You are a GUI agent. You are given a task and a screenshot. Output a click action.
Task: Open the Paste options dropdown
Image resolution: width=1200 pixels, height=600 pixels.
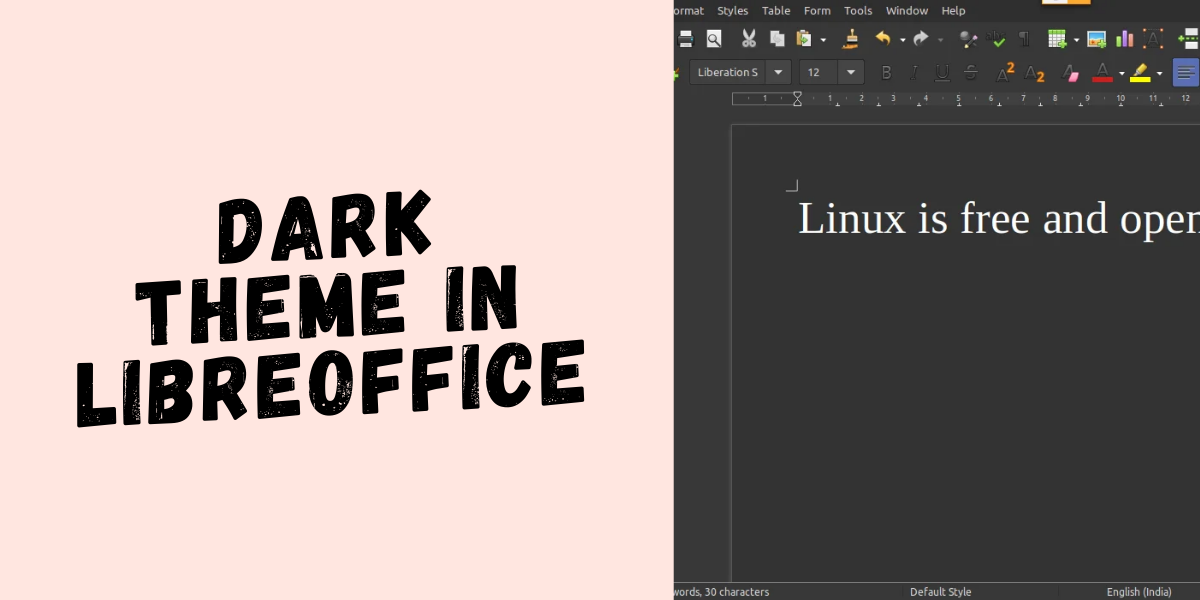point(823,38)
